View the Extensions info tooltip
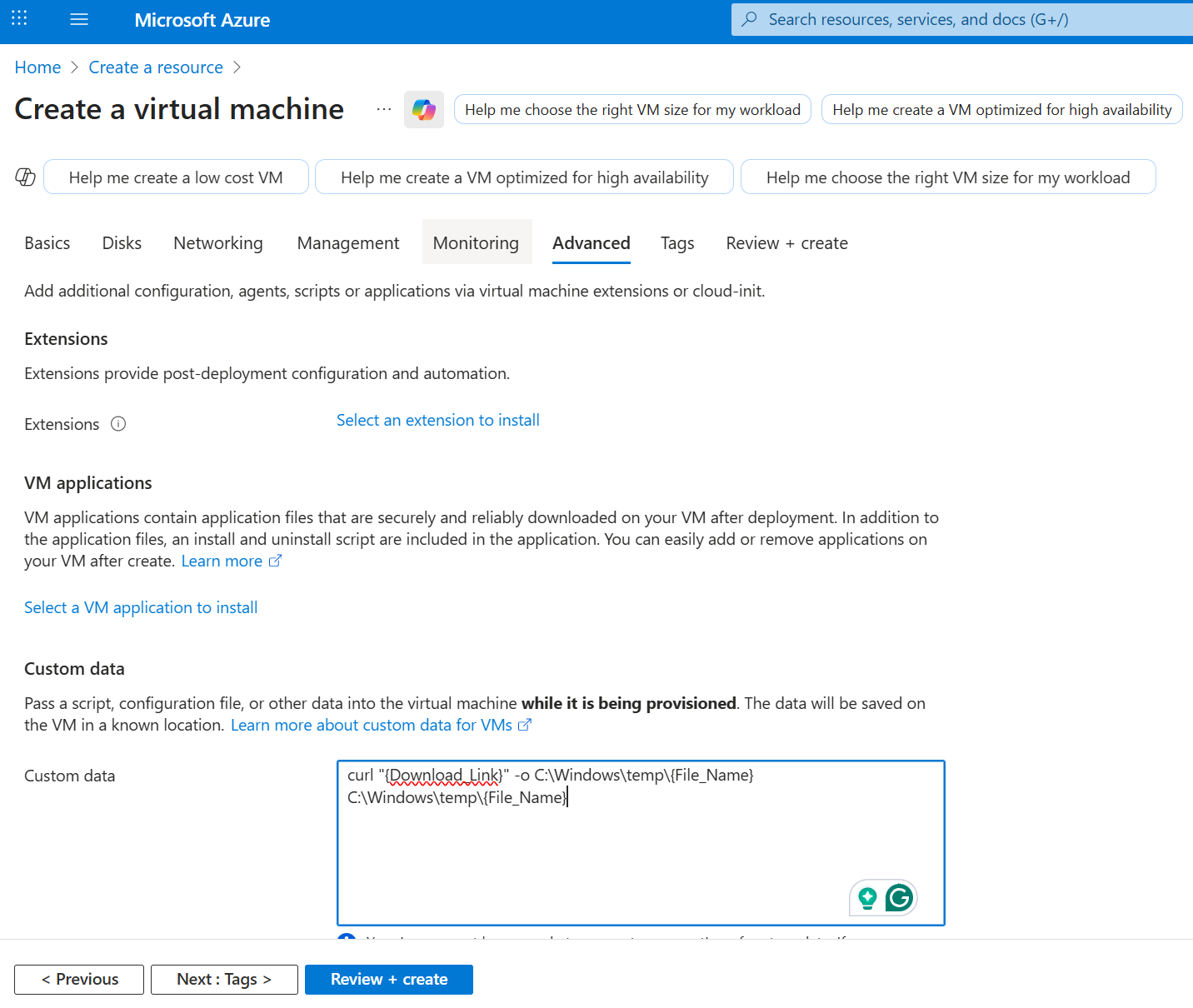This screenshot has height=1008, width=1193. coord(119,424)
